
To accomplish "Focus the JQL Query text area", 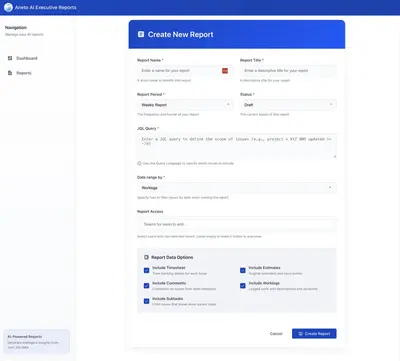I will [x=237, y=146].
